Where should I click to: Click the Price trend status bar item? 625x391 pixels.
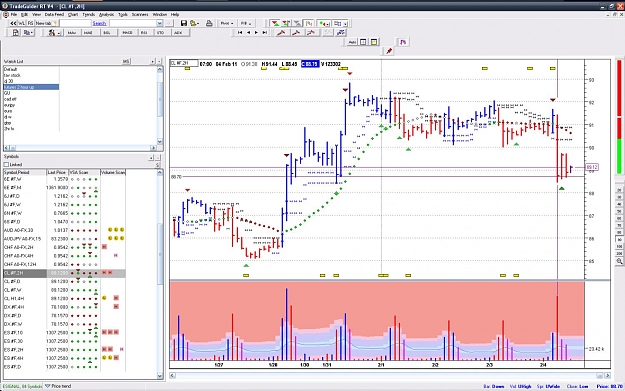58,386
